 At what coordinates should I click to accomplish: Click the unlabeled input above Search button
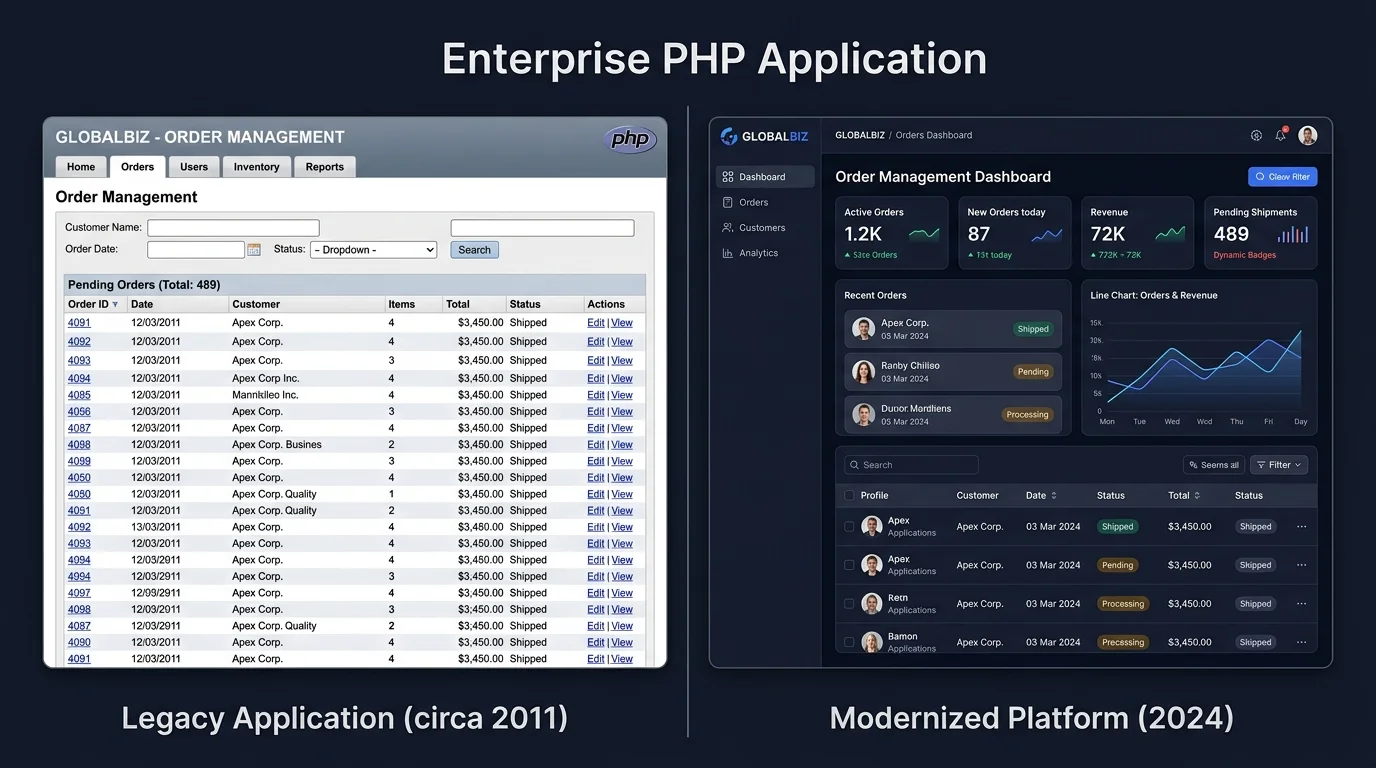[x=543, y=228]
